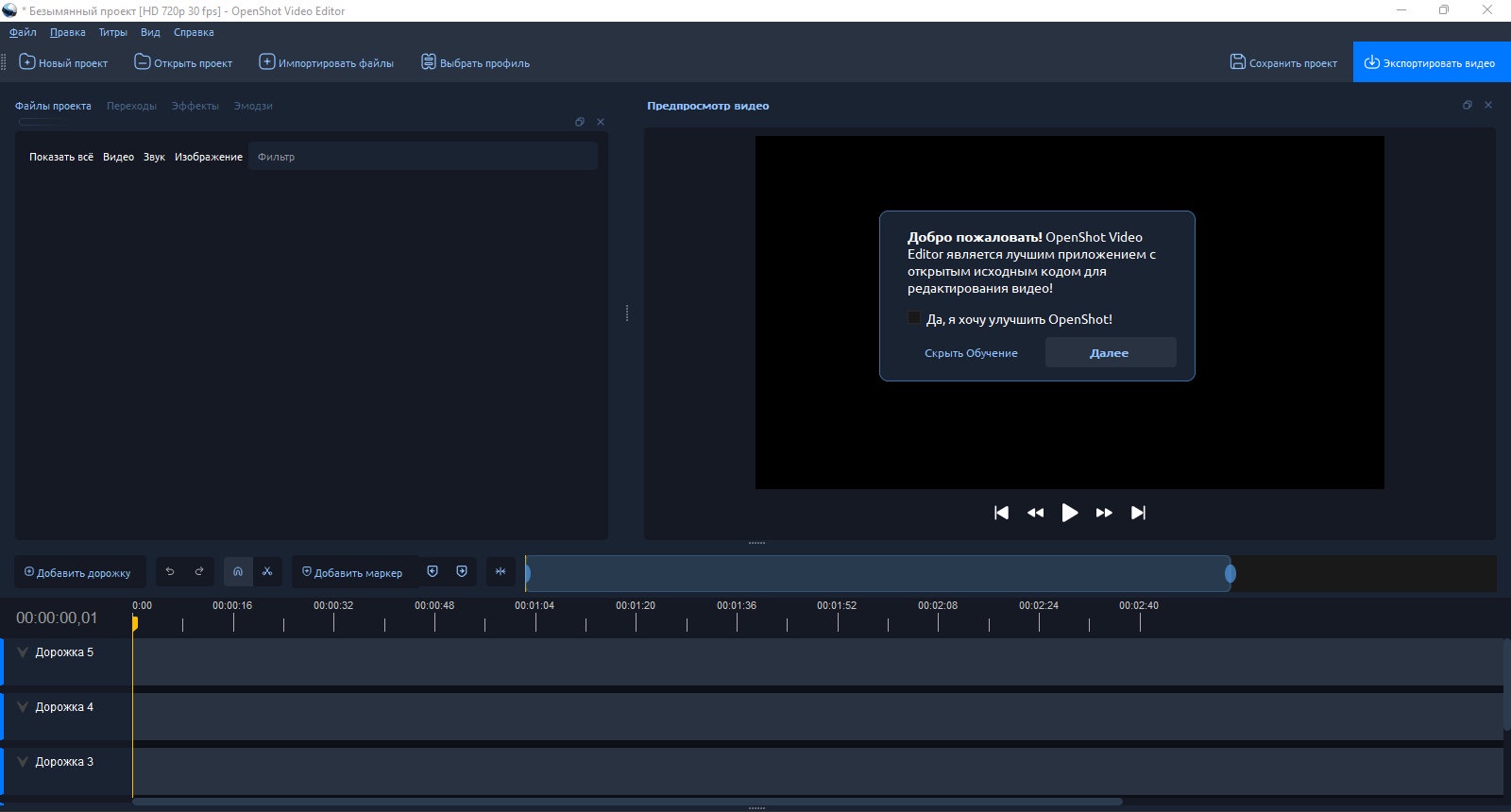Collapse the Дорожка 5 track arrow
1511x812 pixels.
tap(23, 652)
